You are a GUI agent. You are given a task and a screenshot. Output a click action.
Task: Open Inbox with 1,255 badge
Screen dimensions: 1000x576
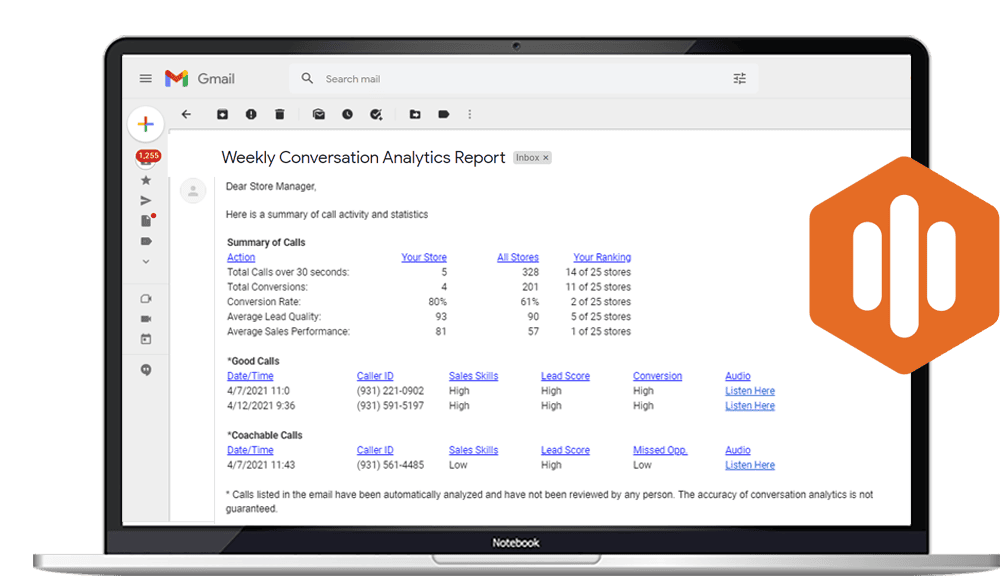point(147,158)
